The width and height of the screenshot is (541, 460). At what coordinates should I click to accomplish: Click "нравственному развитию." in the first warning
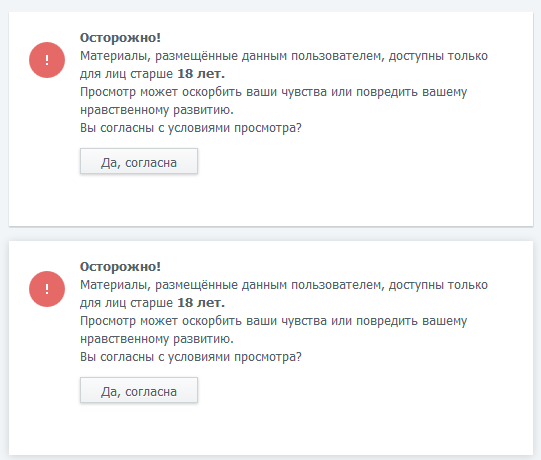(x=157, y=110)
